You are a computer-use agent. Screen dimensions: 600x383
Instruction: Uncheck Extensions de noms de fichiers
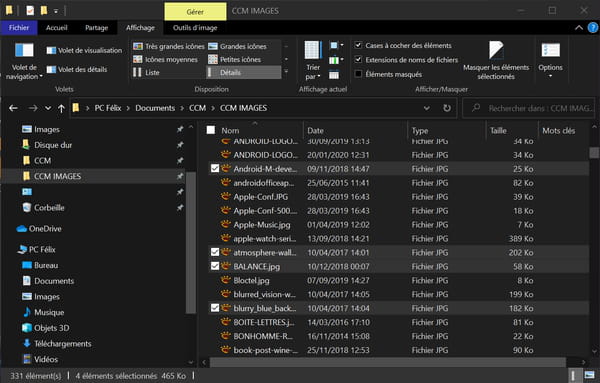[358, 59]
